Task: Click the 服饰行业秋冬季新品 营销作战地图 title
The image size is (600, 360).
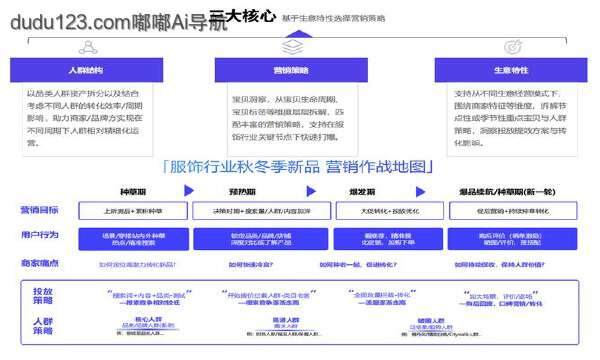Action: [x=298, y=167]
